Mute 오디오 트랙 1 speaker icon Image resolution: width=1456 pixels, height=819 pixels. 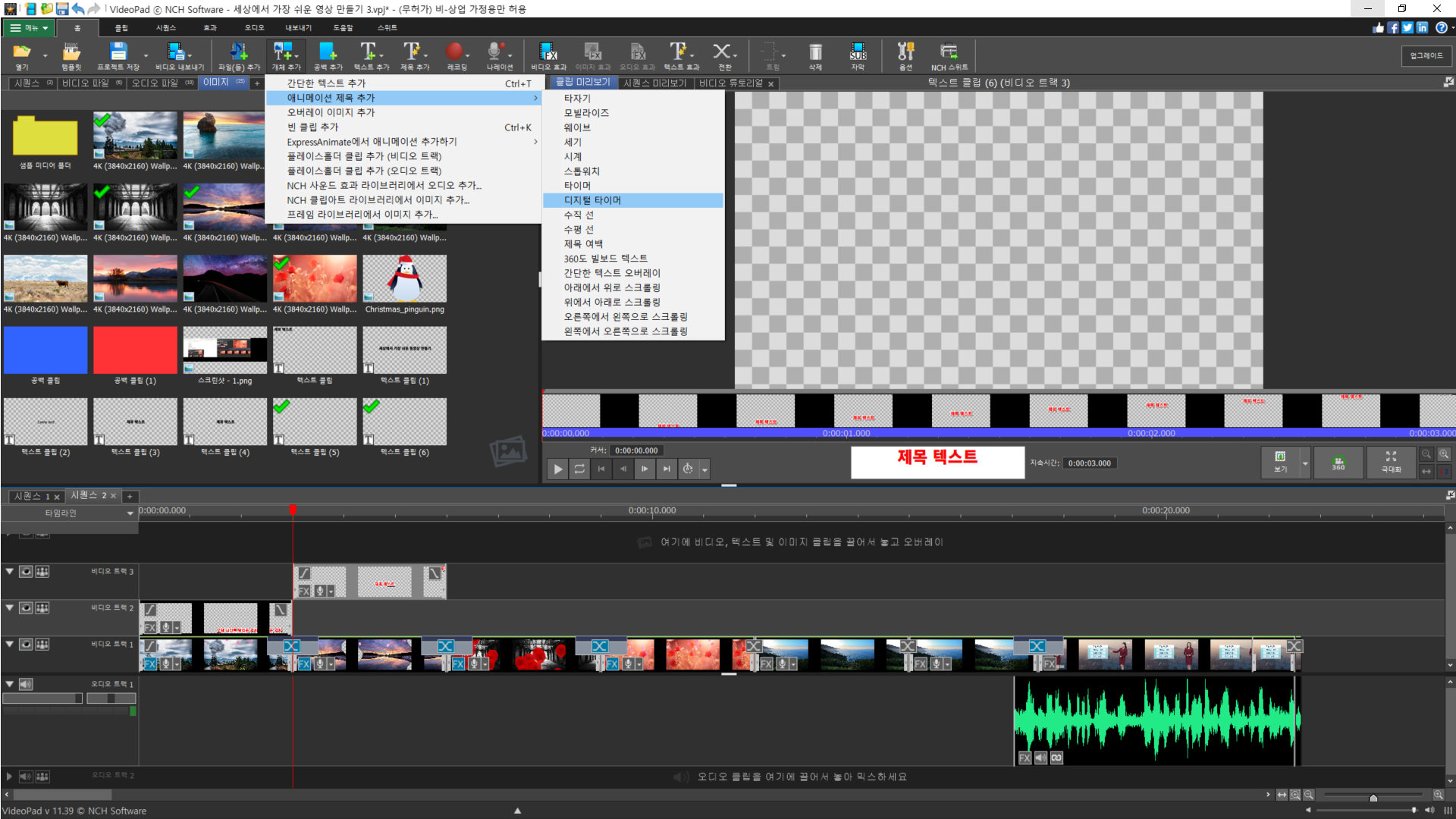[26, 684]
